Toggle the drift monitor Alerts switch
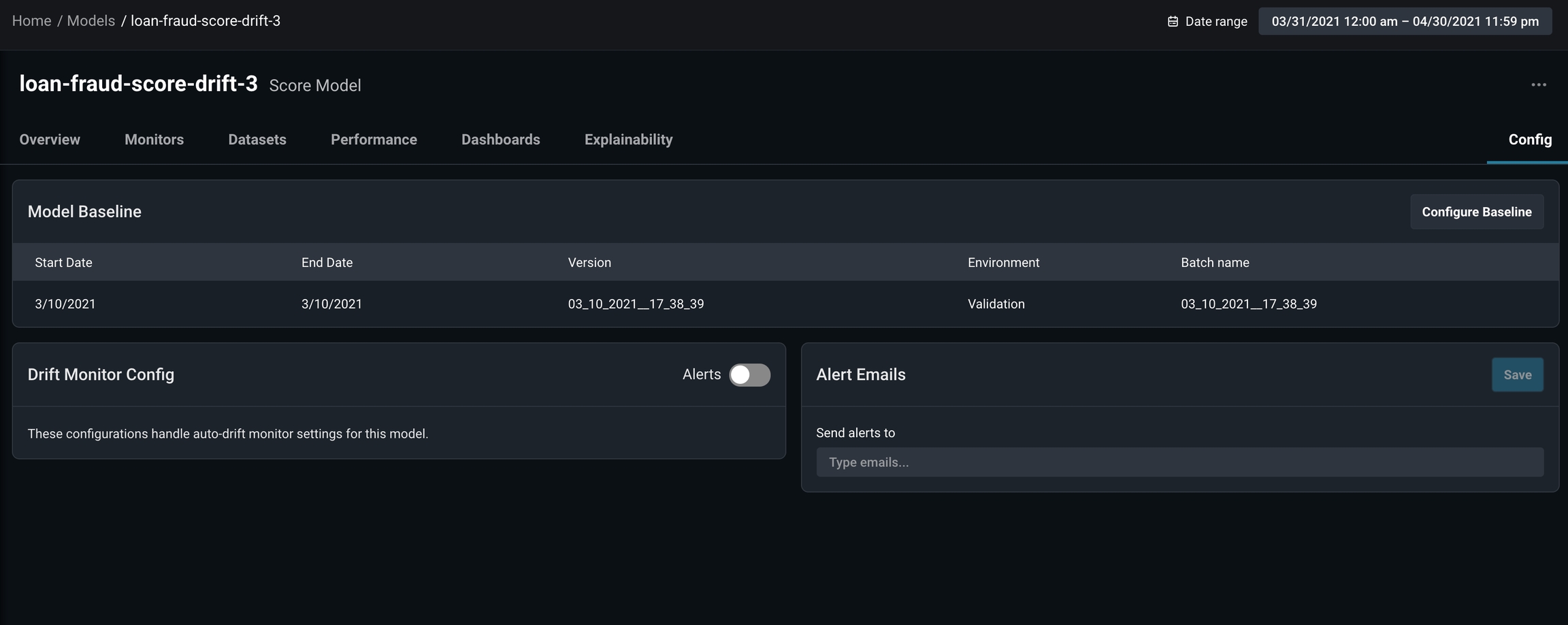The image size is (1568, 625). [749, 375]
